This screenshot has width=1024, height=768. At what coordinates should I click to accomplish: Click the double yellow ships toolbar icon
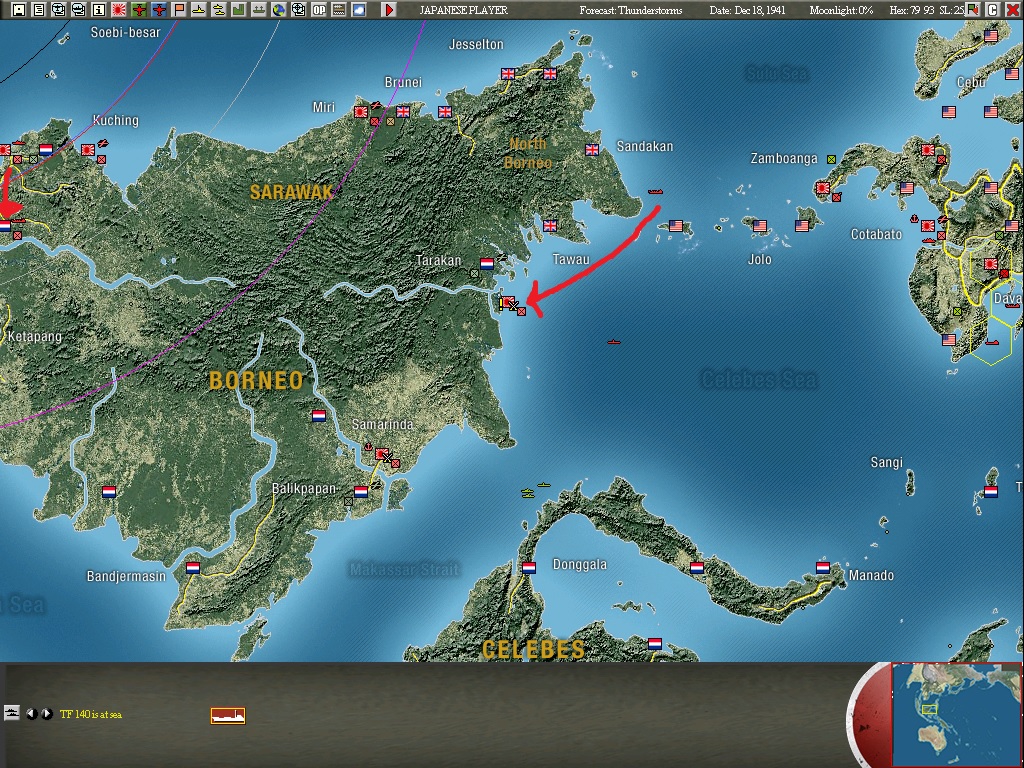click(219, 10)
